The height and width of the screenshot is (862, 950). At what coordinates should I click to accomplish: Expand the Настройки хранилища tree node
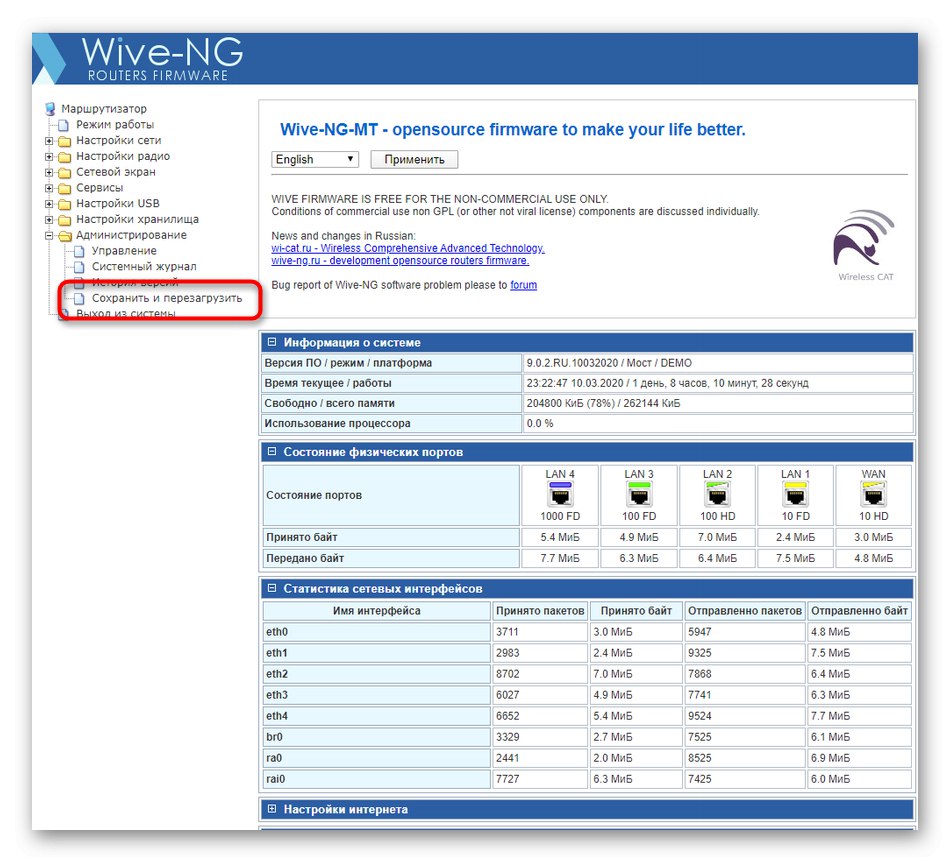point(49,219)
